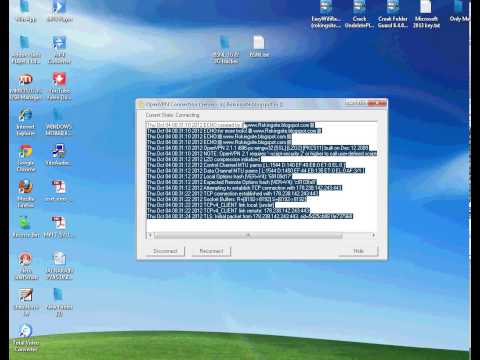The height and width of the screenshot is (360, 480).
Task: Open the Recycle Bin desktop icon
Action: (25, 227)
